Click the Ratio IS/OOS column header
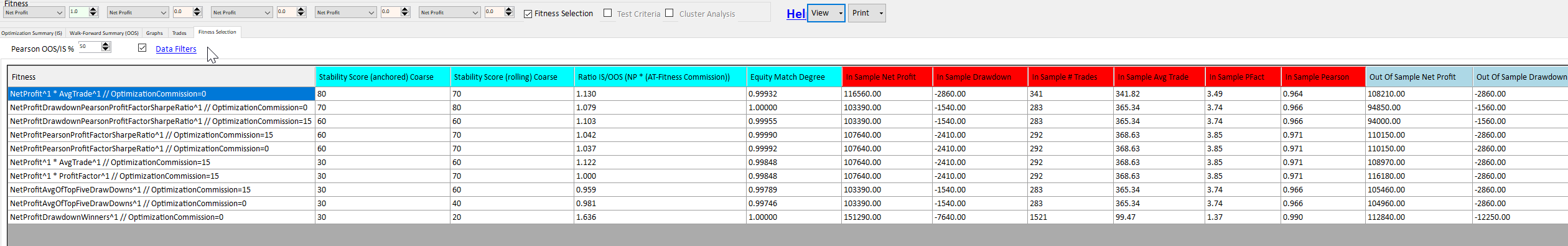 pos(660,77)
